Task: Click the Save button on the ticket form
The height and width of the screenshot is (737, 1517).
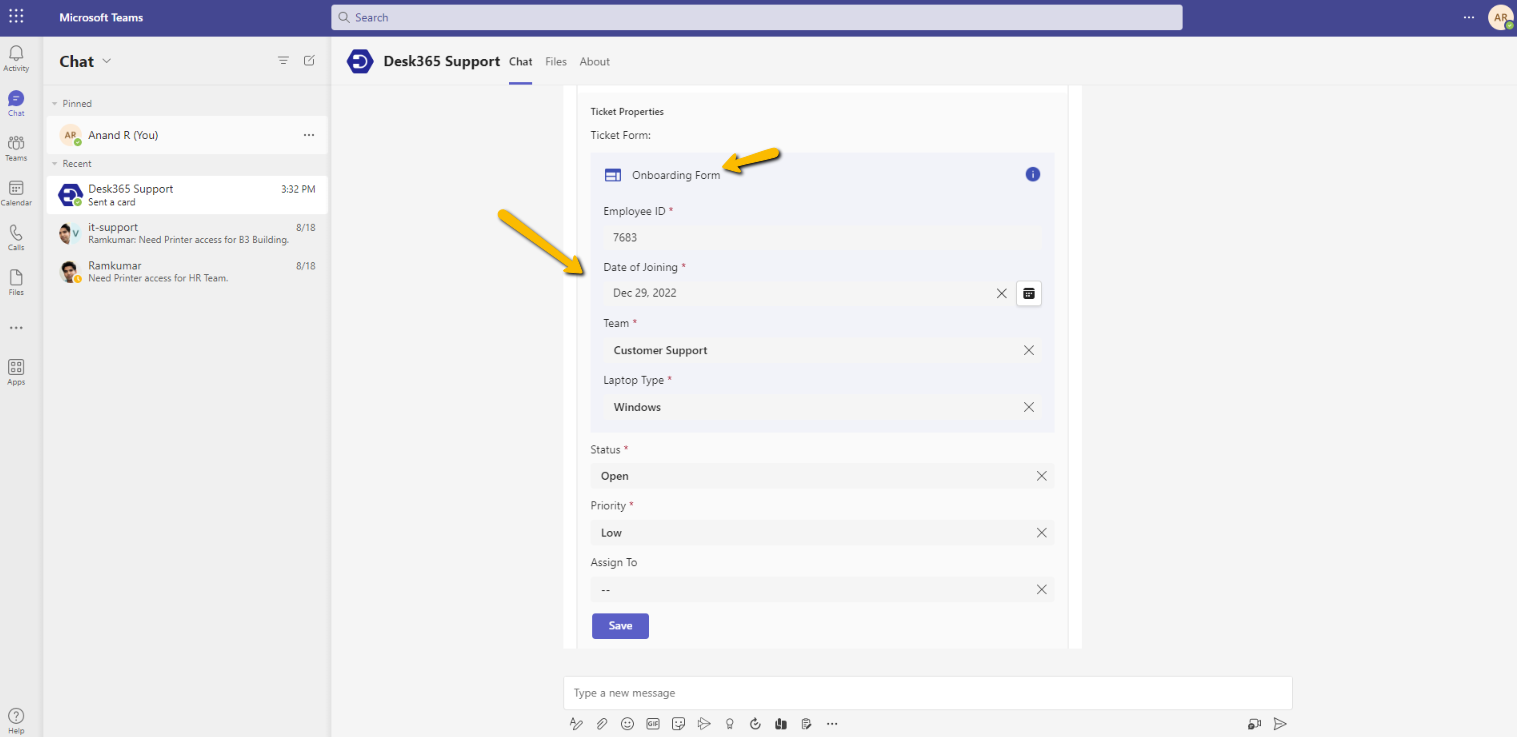Action: 619,625
